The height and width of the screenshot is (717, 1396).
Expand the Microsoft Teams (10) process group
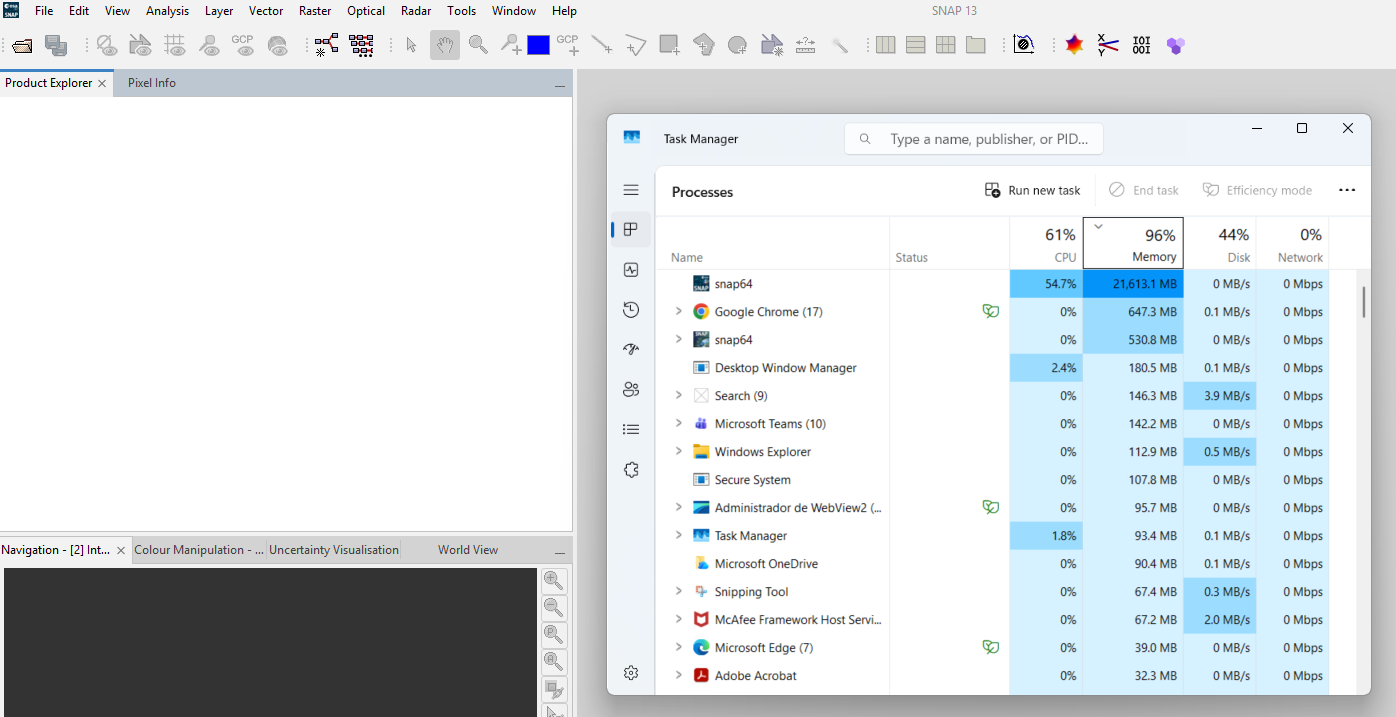(678, 424)
